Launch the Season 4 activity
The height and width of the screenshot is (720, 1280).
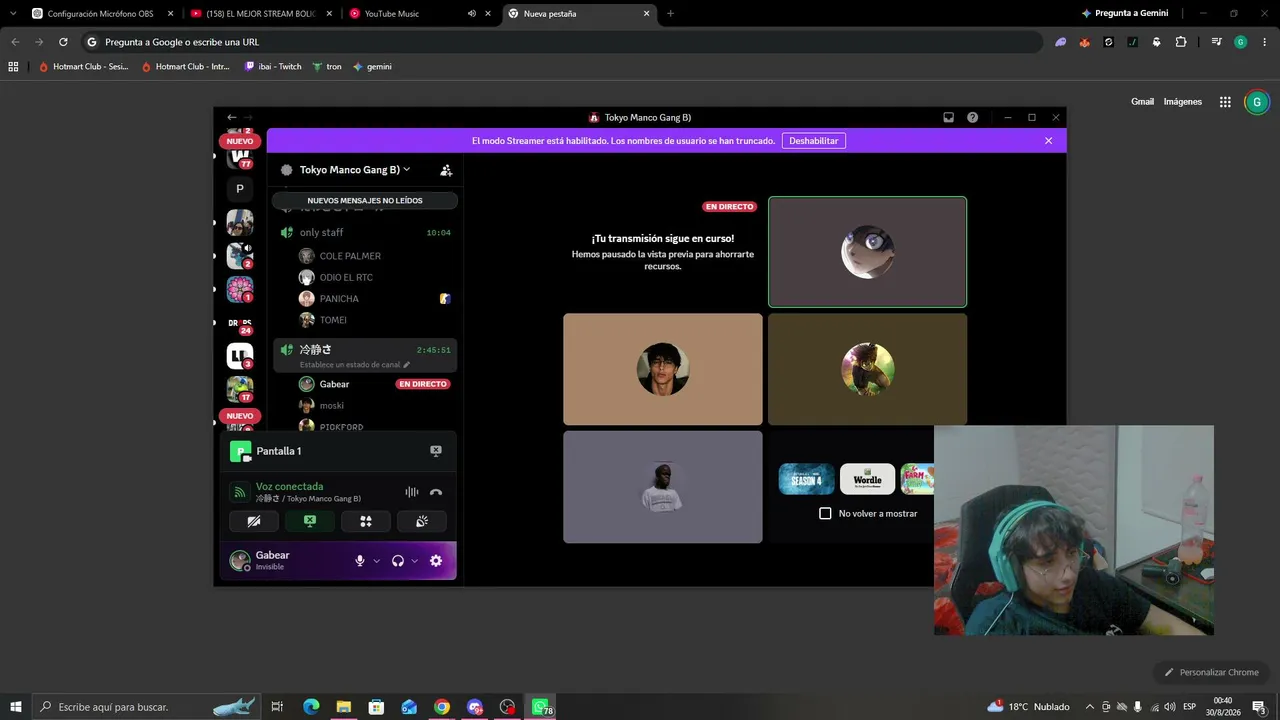point(806,479)
